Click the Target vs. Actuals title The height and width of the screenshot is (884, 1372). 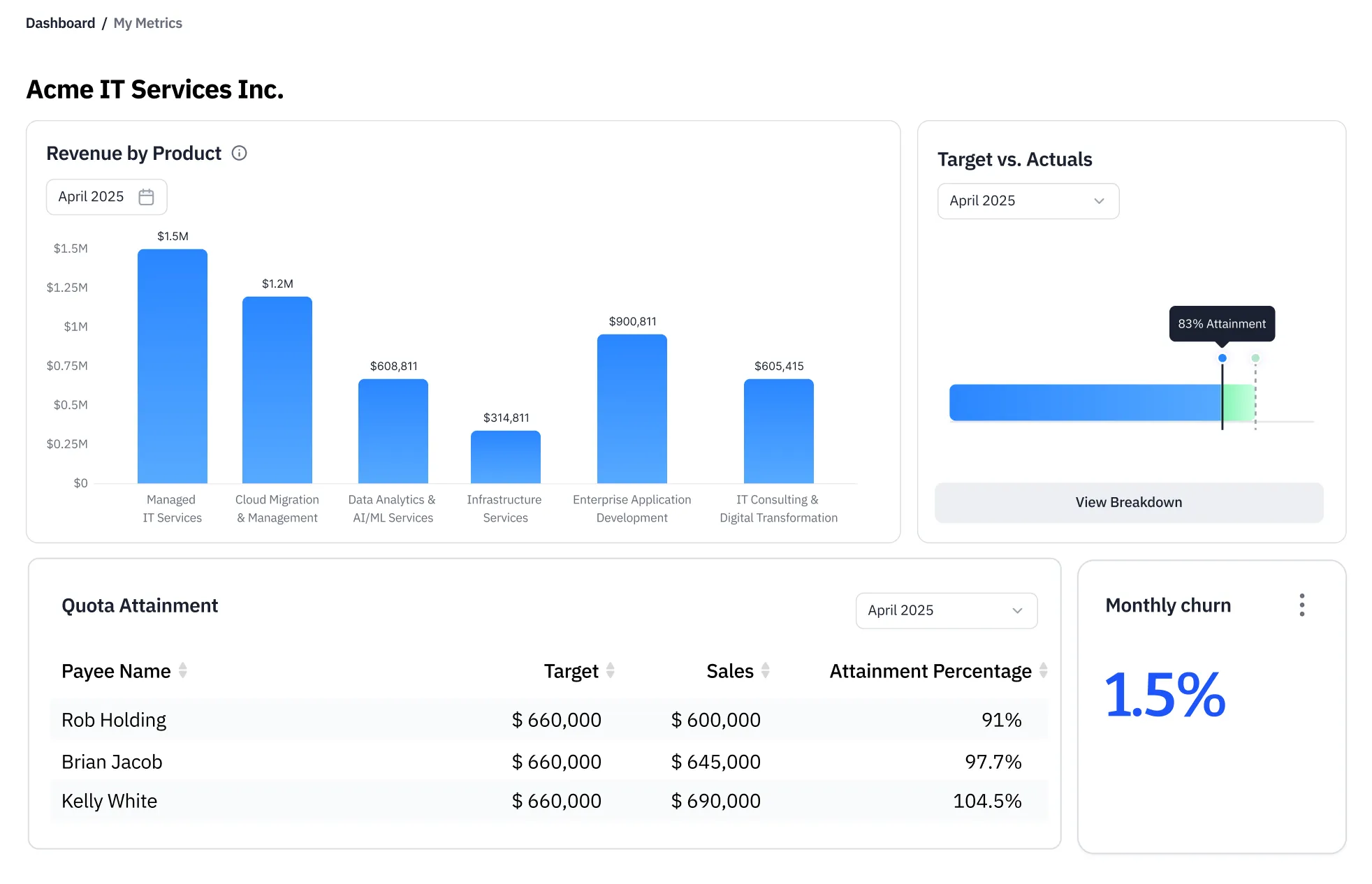pyautogui.click(x=1014, y=160)
